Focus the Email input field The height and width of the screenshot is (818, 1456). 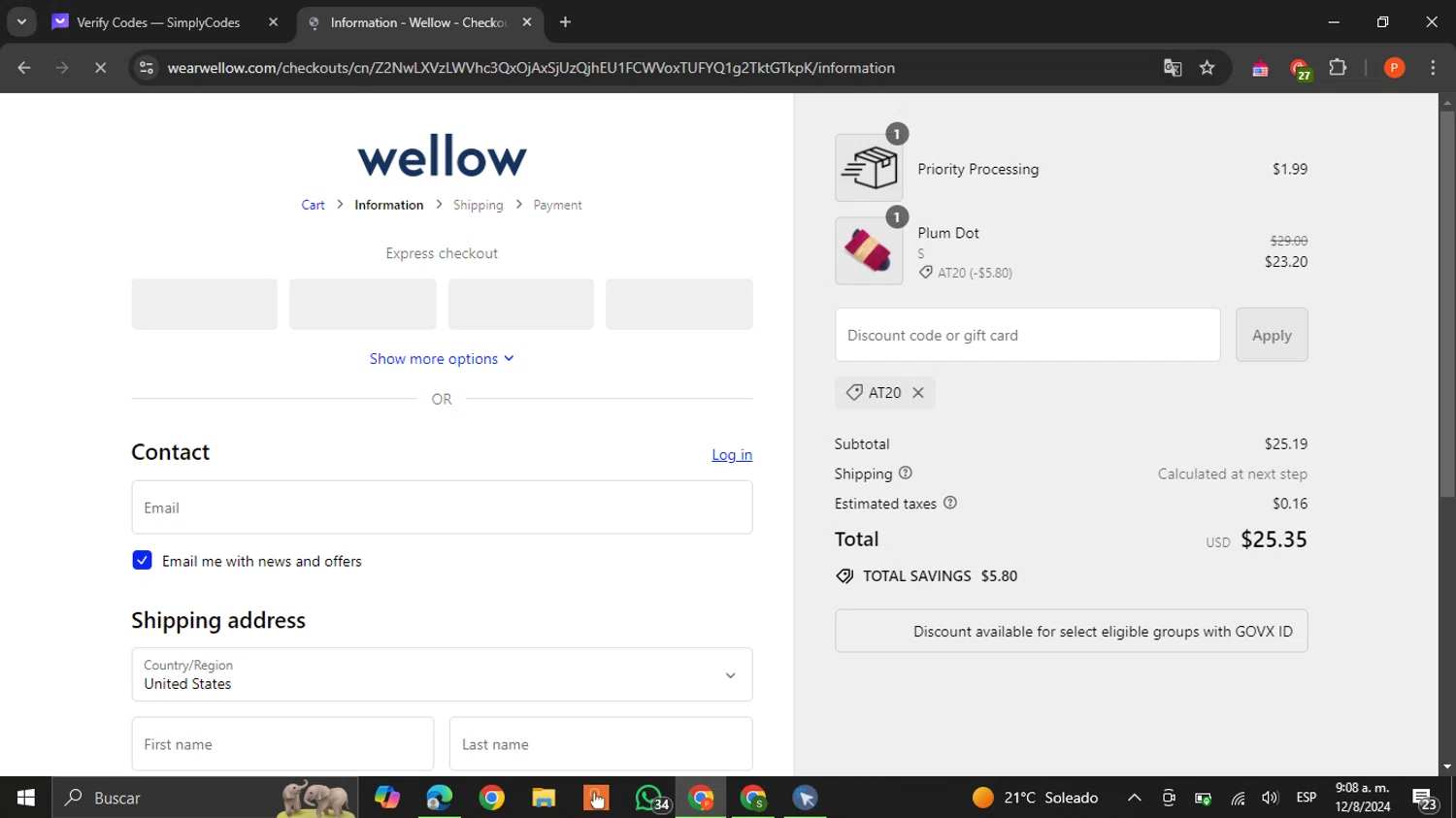[x=442, y=507]
